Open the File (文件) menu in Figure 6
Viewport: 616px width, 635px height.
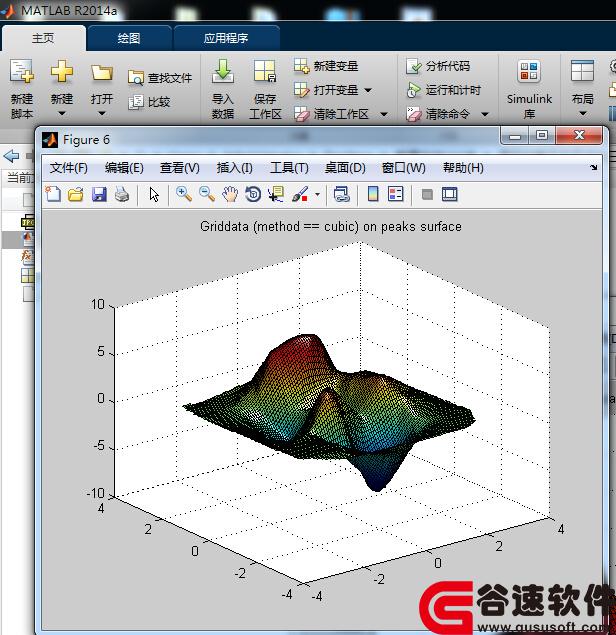[x=68, y=168]
